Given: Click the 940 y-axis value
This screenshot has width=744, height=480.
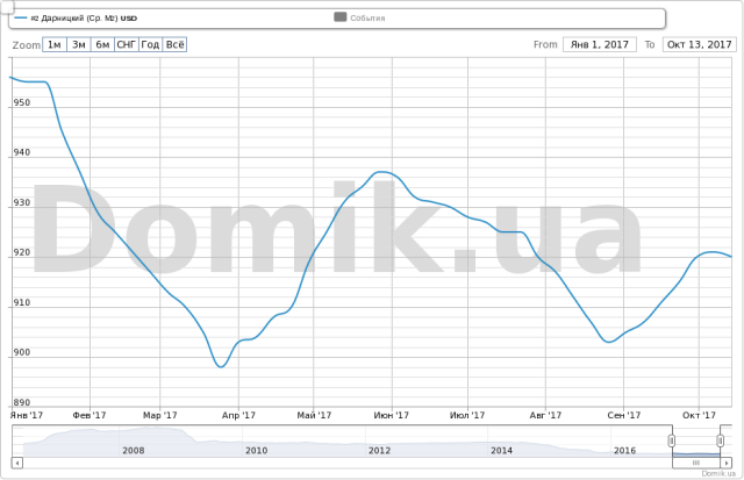Looking at the screenshot, I should coord(21,152).
